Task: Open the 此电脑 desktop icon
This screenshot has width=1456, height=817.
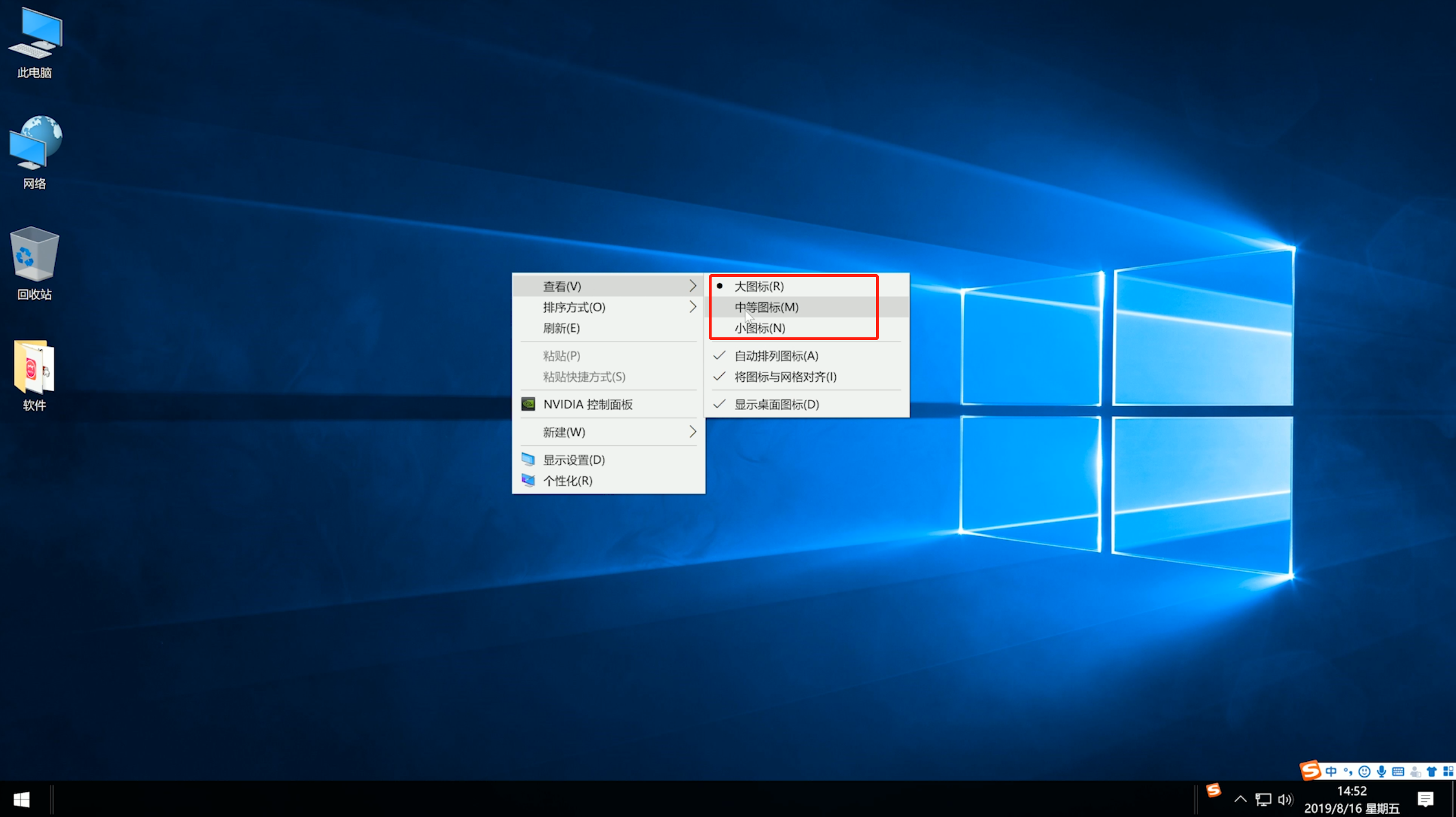Action: (x=34, y=42)
